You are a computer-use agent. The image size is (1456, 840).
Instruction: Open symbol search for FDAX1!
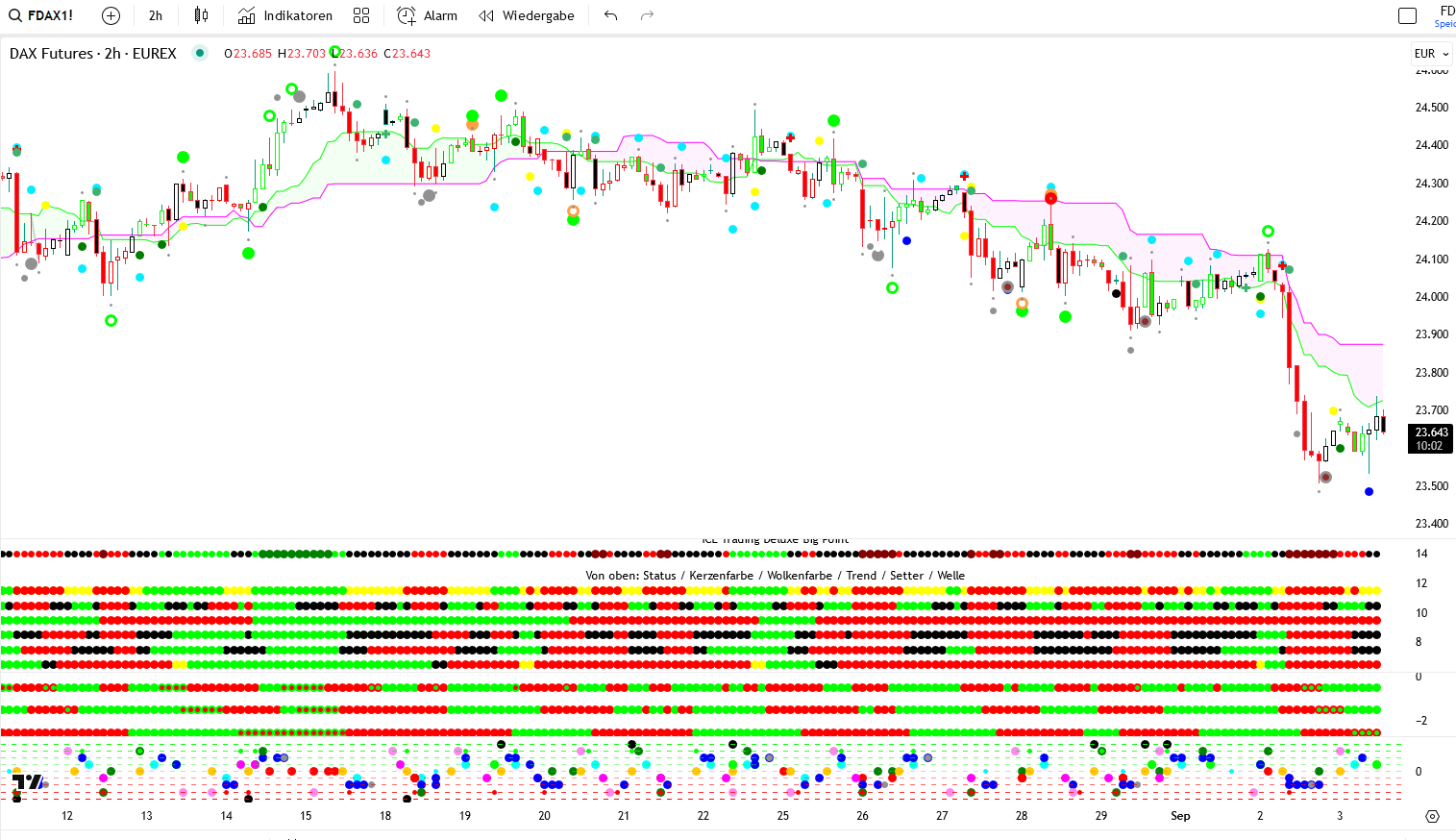point(40,15)
